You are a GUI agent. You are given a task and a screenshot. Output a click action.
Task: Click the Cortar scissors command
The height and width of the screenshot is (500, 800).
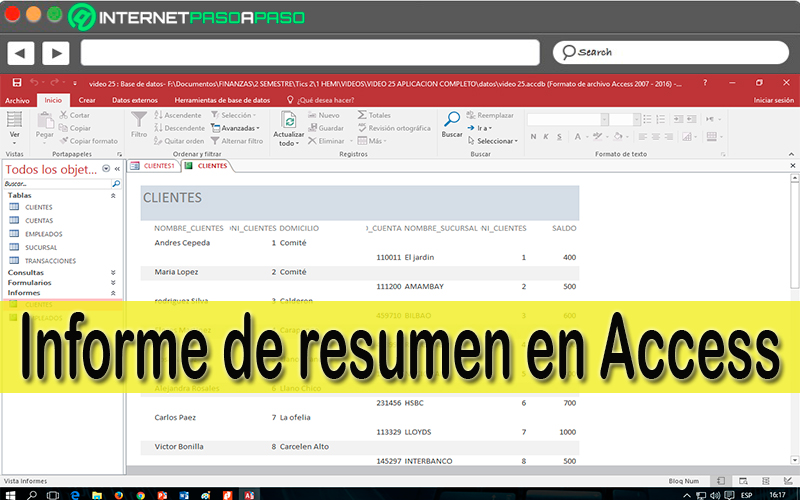(75, 115)
